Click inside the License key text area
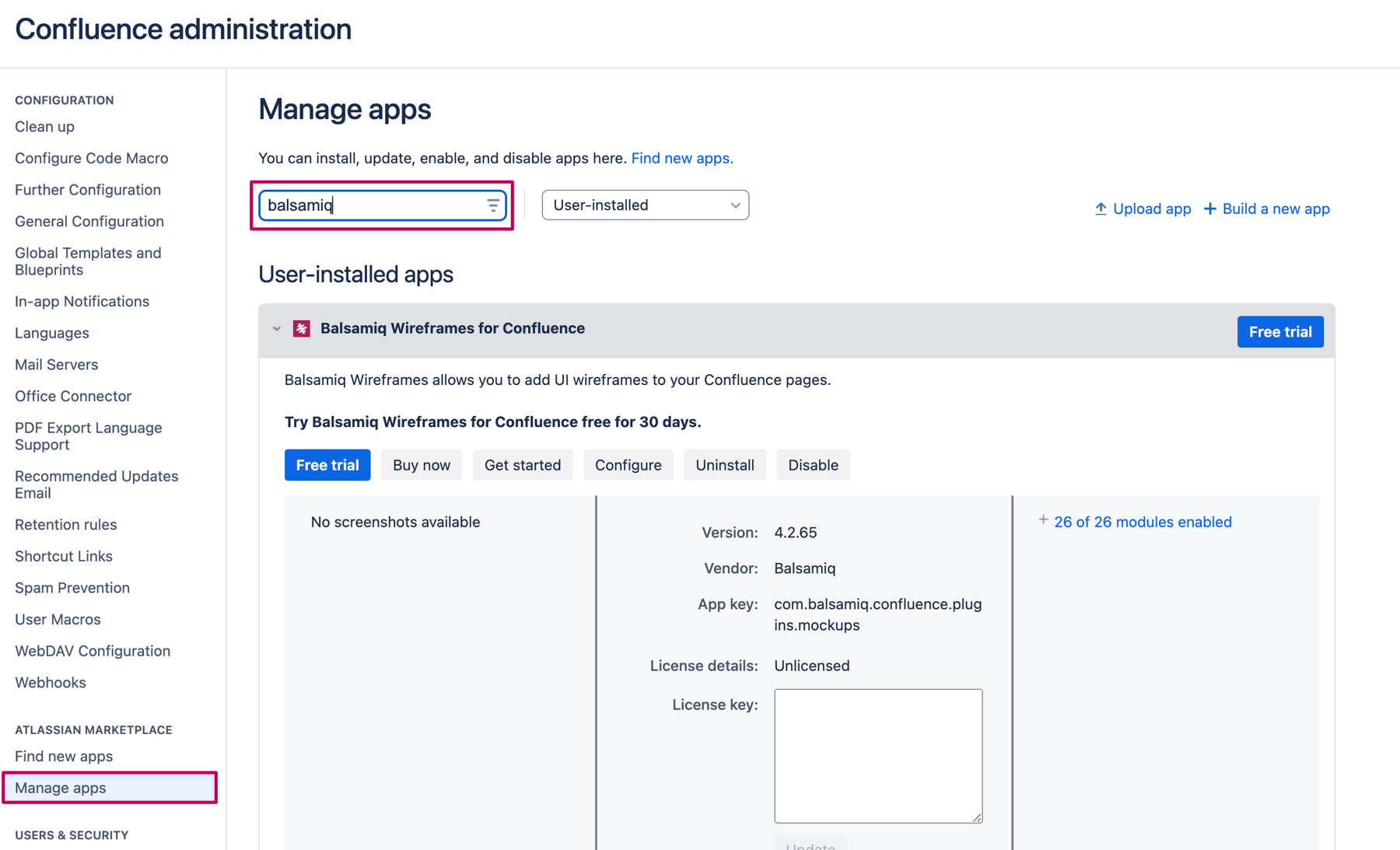The image size is (1400, 850). click(877, 754)
